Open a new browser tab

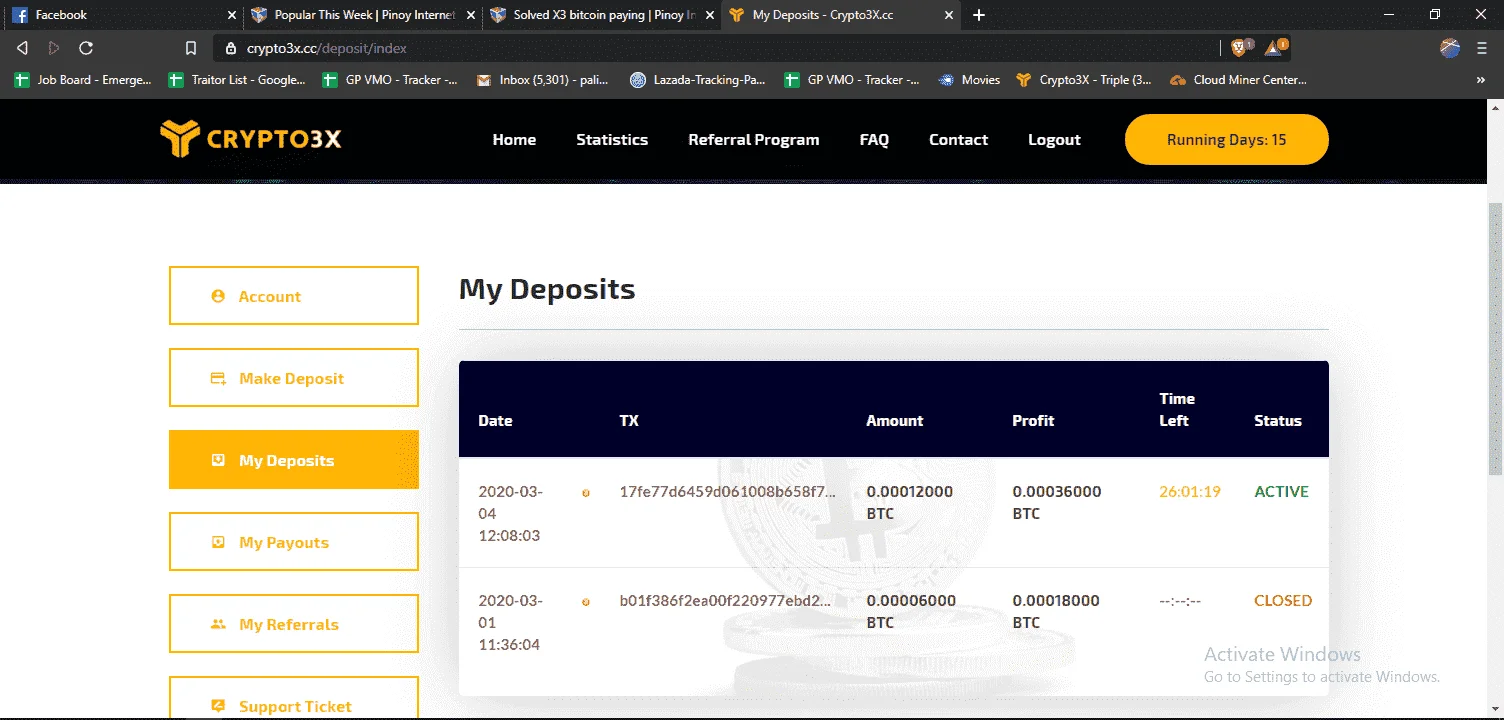979,15
